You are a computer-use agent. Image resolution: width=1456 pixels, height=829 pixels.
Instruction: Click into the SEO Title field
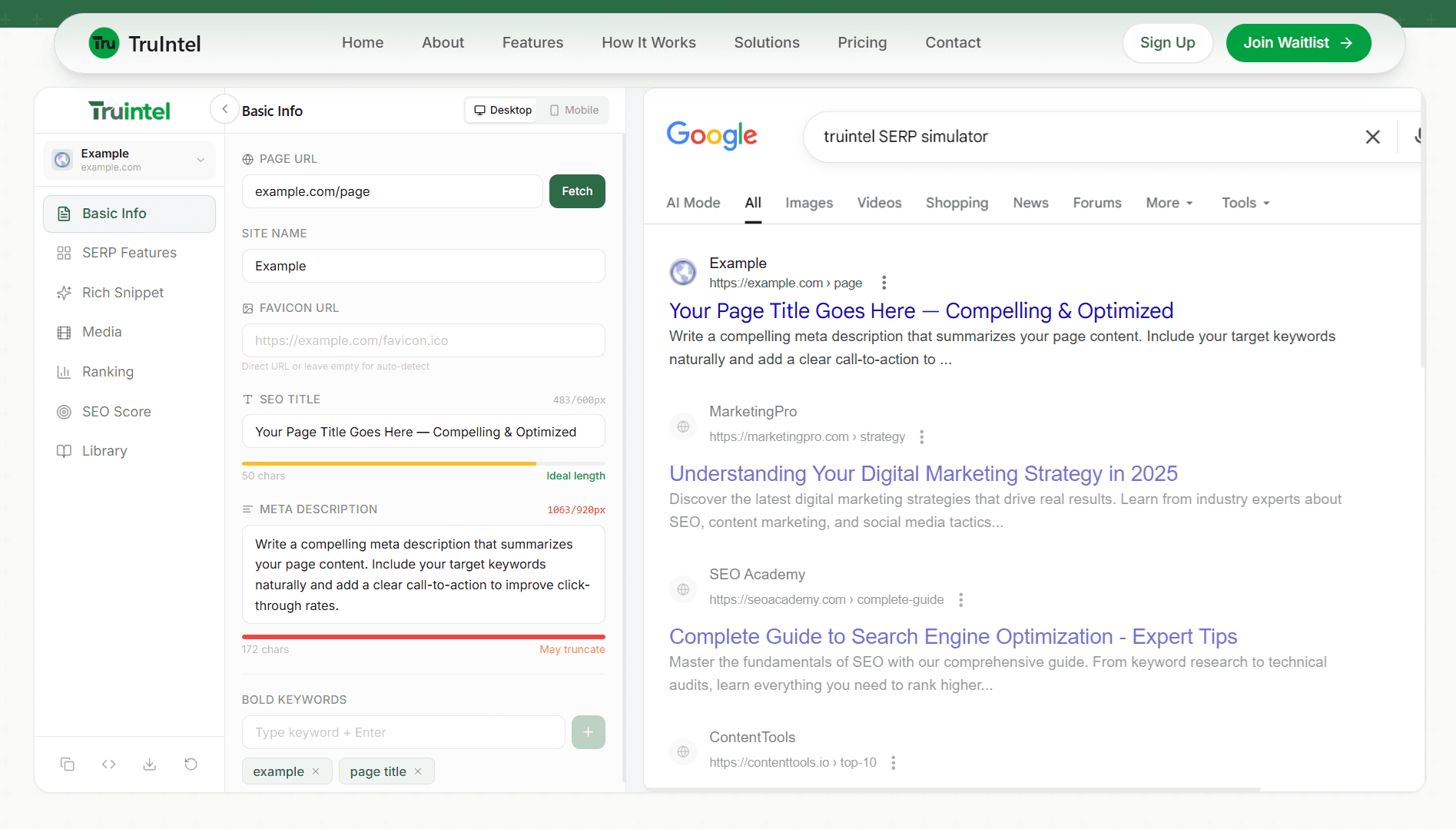pos(423,432)
